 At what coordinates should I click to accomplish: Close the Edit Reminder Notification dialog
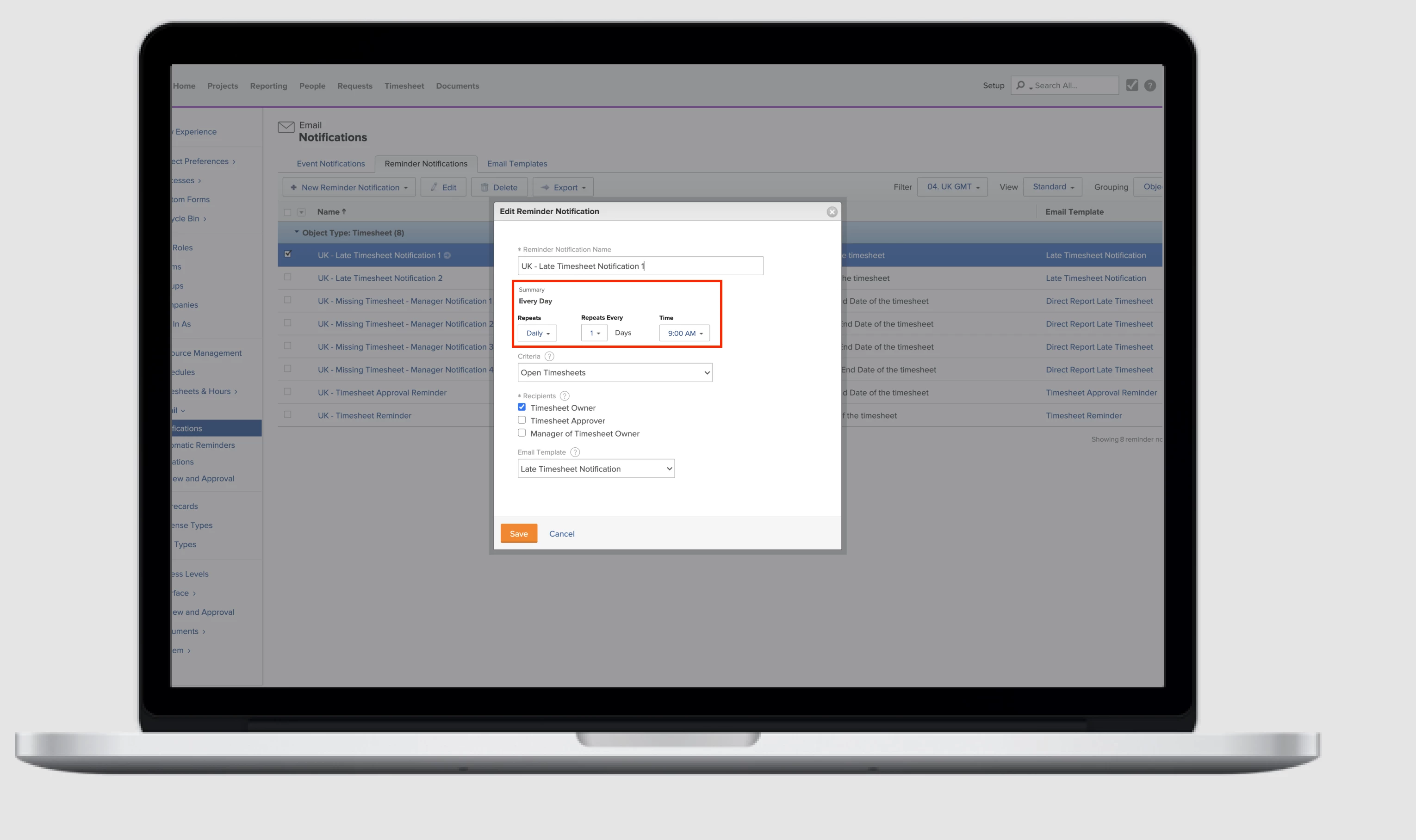pyautogui.click(x=831, y=212)
